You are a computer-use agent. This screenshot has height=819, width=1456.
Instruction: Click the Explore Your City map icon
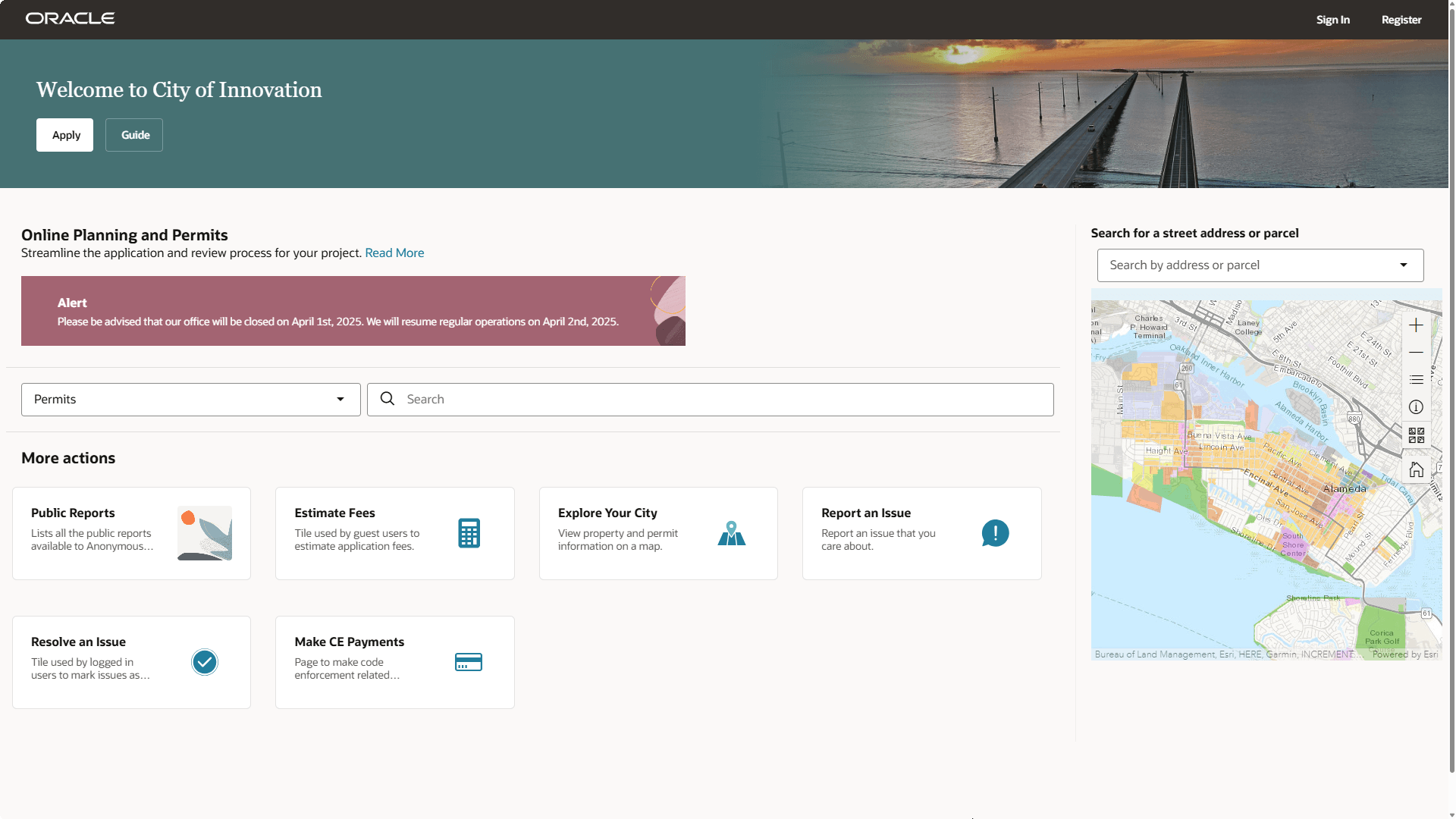click(731, 533)
